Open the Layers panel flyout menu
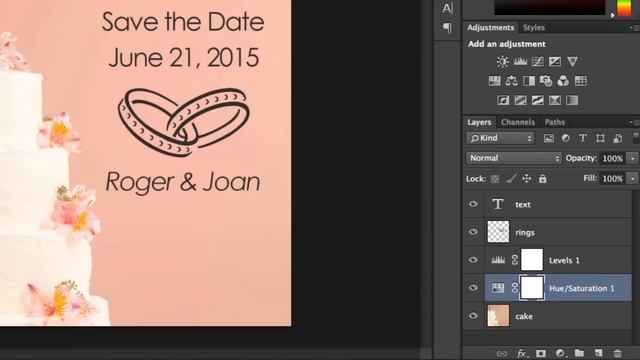 coord(633,122)
